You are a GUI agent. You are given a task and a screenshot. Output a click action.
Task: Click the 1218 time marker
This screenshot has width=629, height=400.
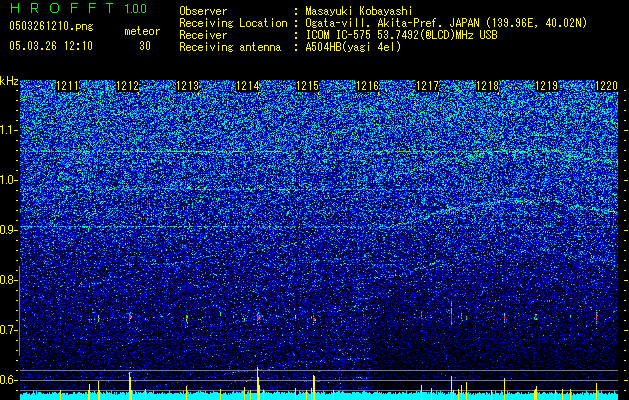coord(487,86)
